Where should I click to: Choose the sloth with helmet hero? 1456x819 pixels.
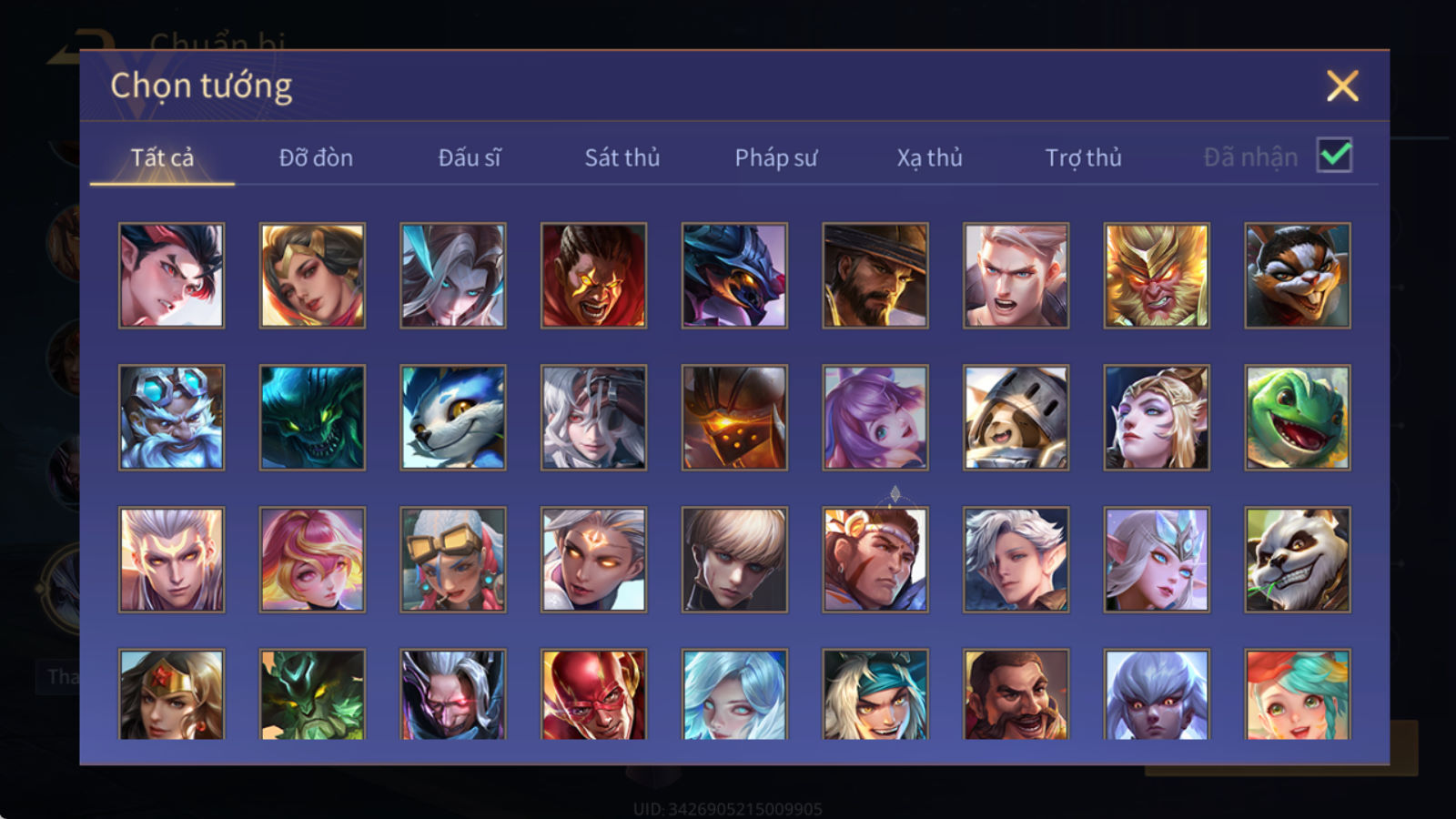pos(1016,418)
